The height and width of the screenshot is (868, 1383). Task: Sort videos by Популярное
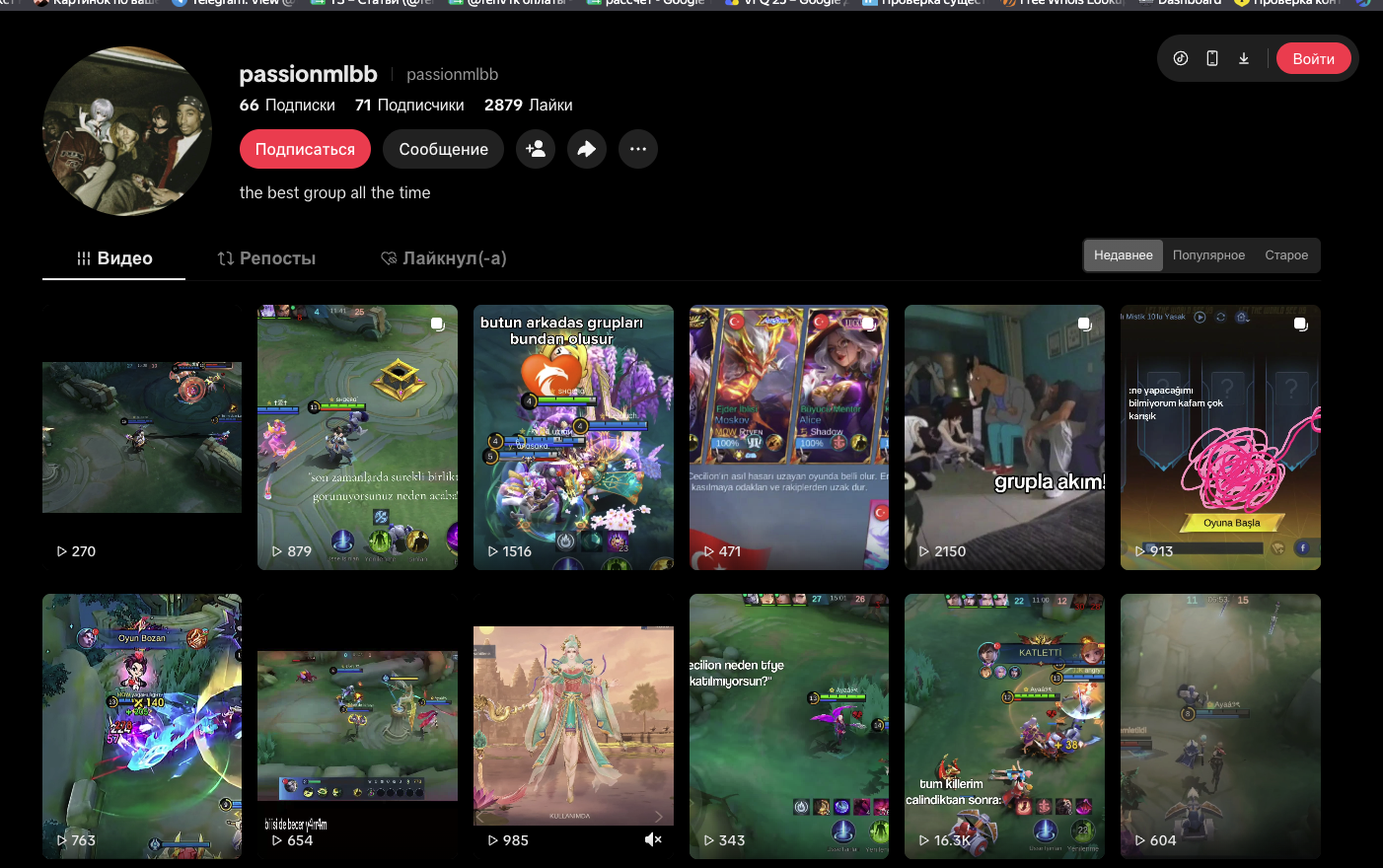[x=1208, y=255]
